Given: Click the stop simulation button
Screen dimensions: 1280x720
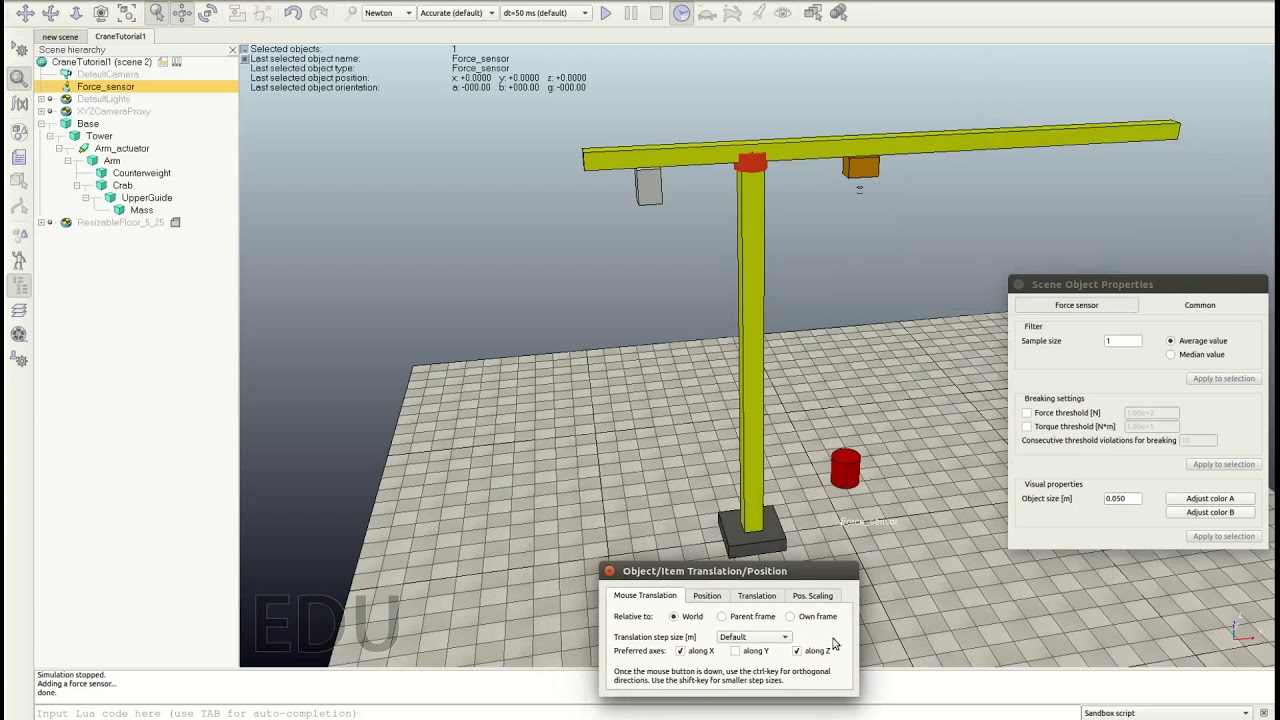Looking at the screenshot, I should pyautogui.click(x=656, y=13).
